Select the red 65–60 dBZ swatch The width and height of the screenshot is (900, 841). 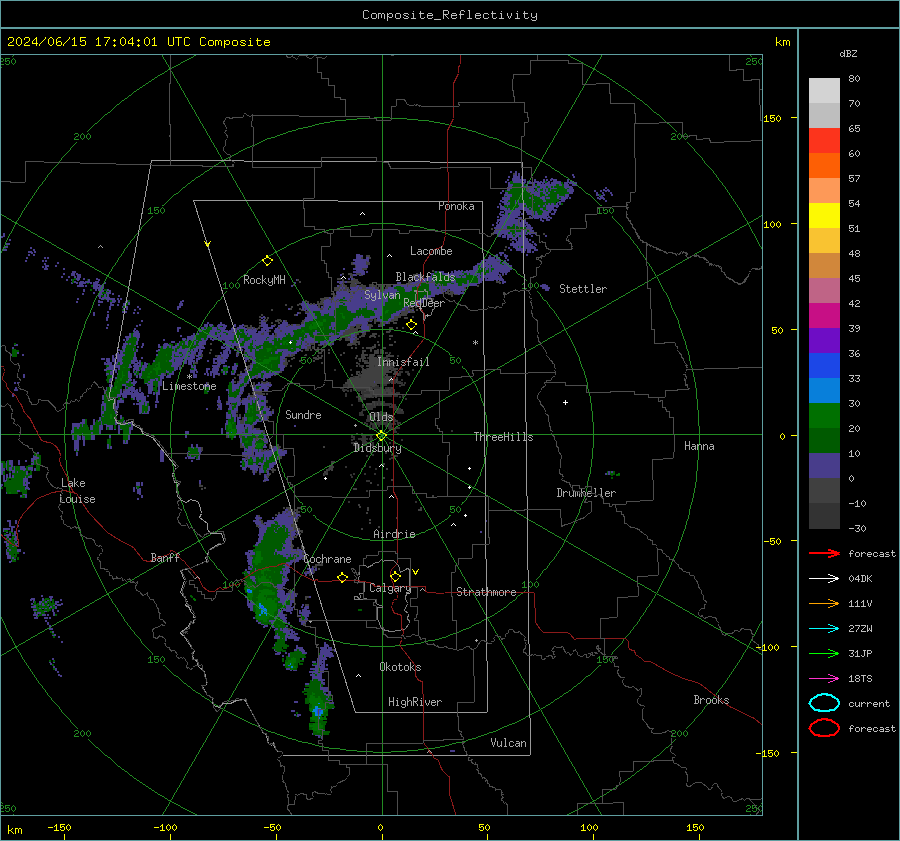pos(824,141)
